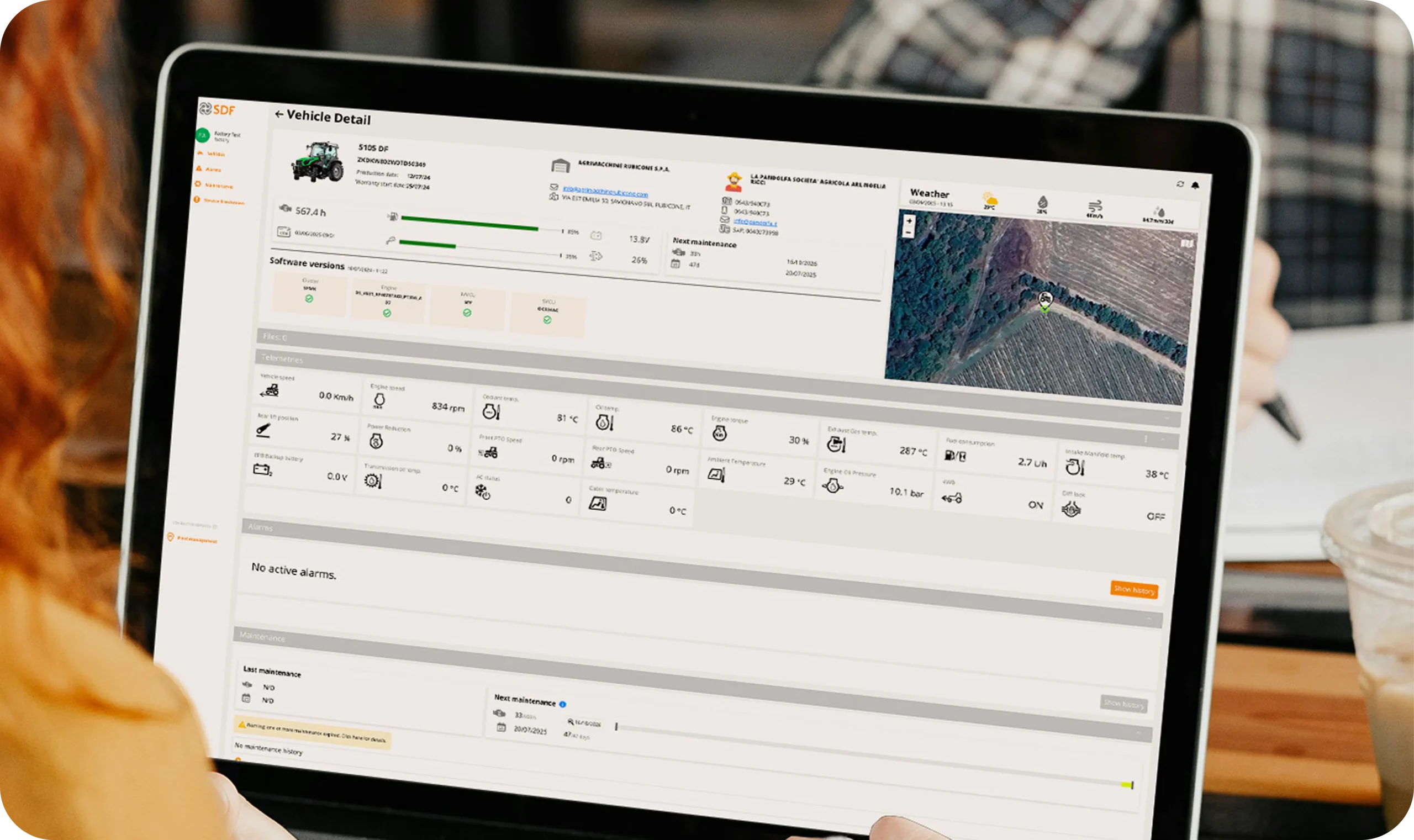
Task: Switch the map layer view icon
Action: click(1186, 244)
